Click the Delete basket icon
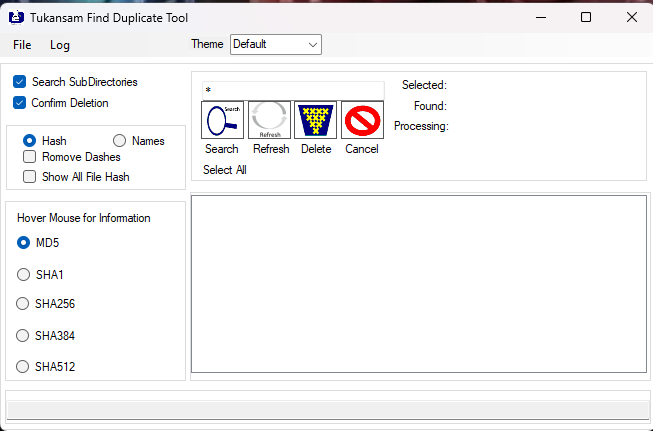Viewport: 653px width, 431px height. (x=315, y=120)
